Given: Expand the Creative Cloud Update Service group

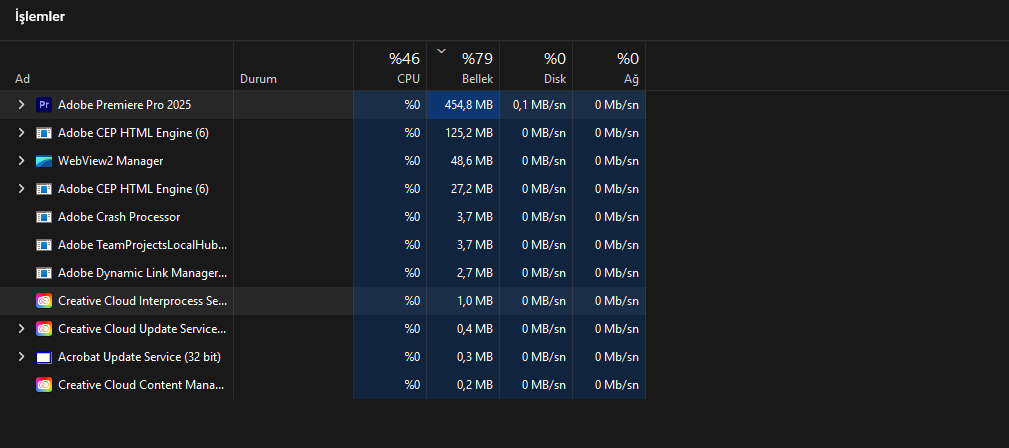Looking at the screenshot, I should tap(21, 329).
